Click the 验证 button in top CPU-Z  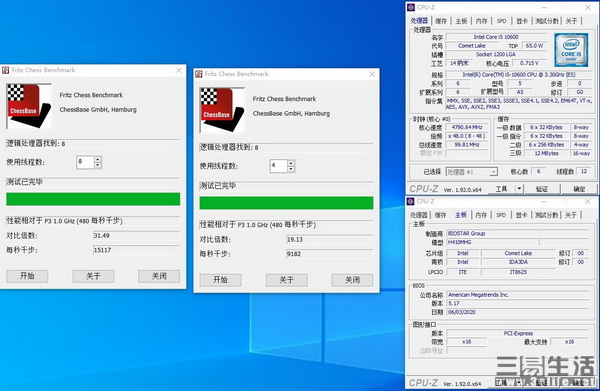(x=542, y=189)
